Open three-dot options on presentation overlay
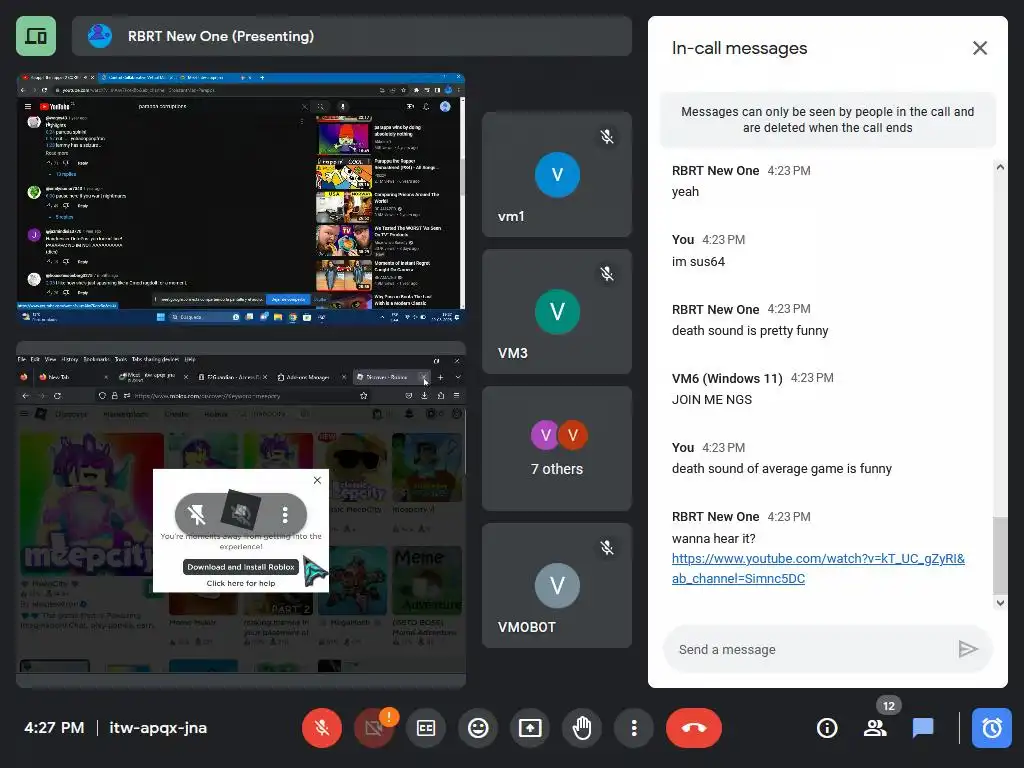The height and width of the screenshot is (768, 1024). pos(285,515)
